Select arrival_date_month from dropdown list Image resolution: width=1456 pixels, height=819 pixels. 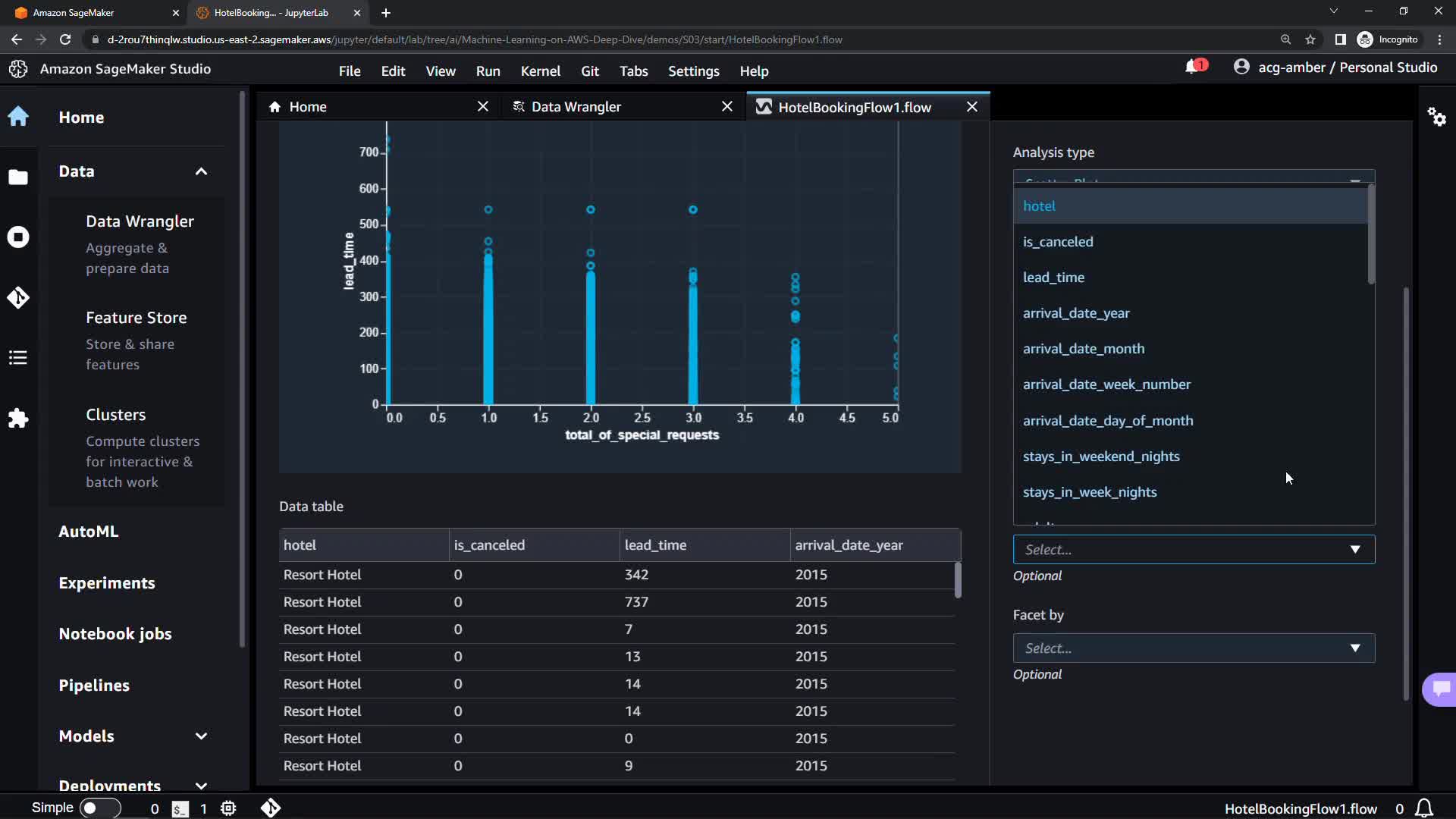1084,349
